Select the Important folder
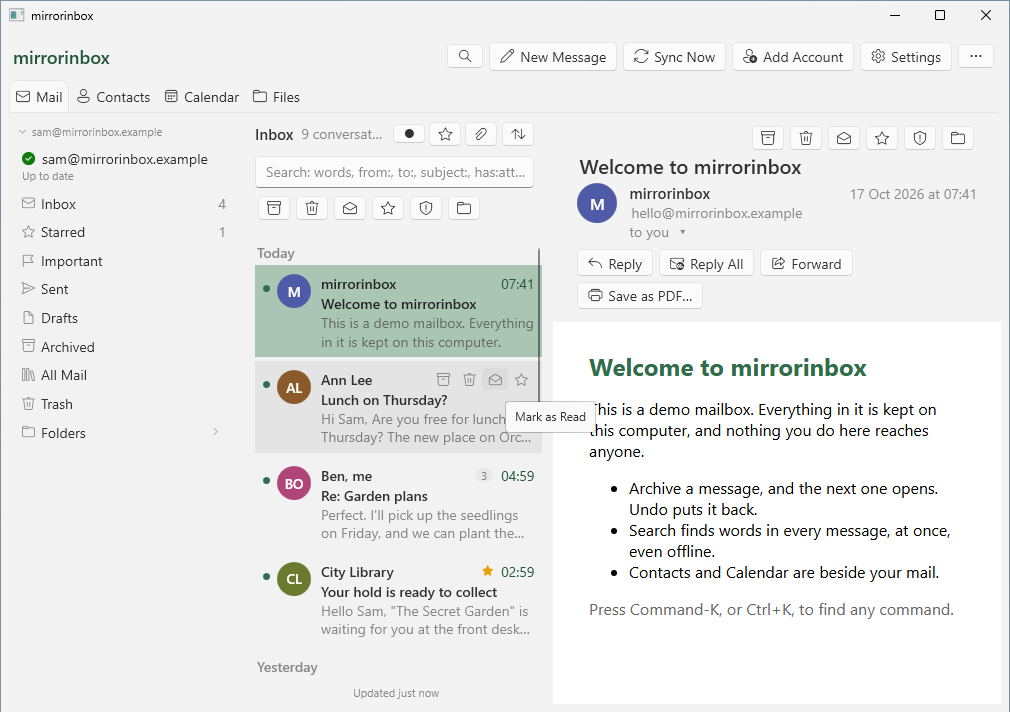This screenshot has height=712, width=1010. click(x=123, y=261)
